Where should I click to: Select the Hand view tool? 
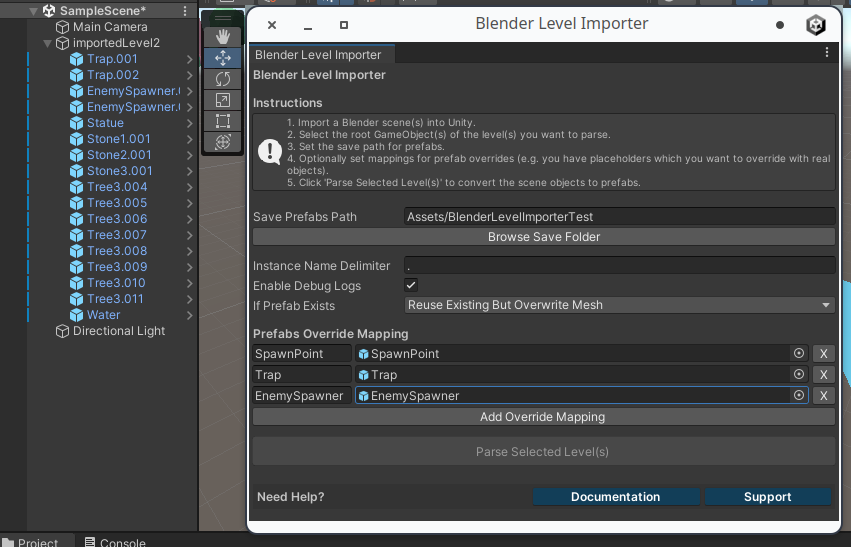coord(223,37)
